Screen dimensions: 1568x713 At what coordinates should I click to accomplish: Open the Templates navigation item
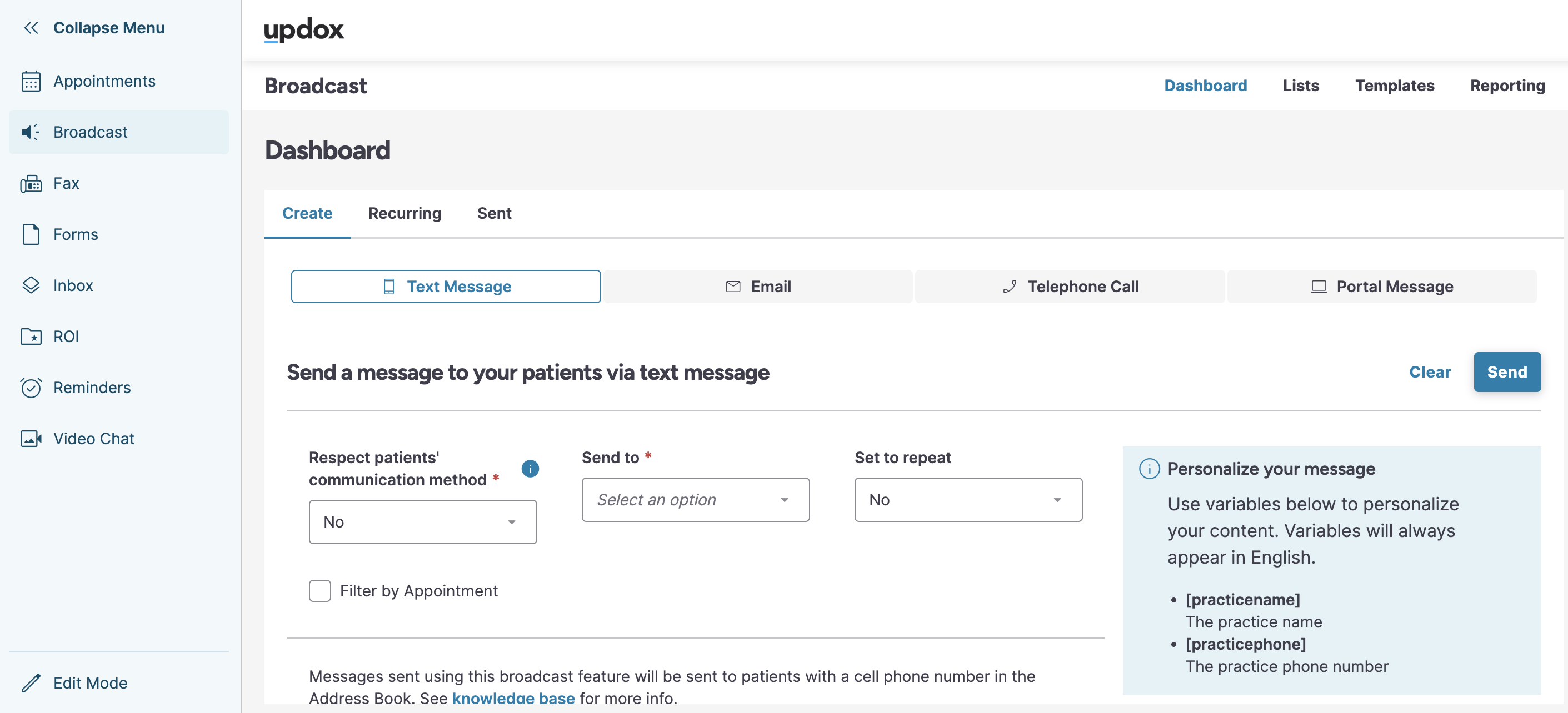[1394, 86]
